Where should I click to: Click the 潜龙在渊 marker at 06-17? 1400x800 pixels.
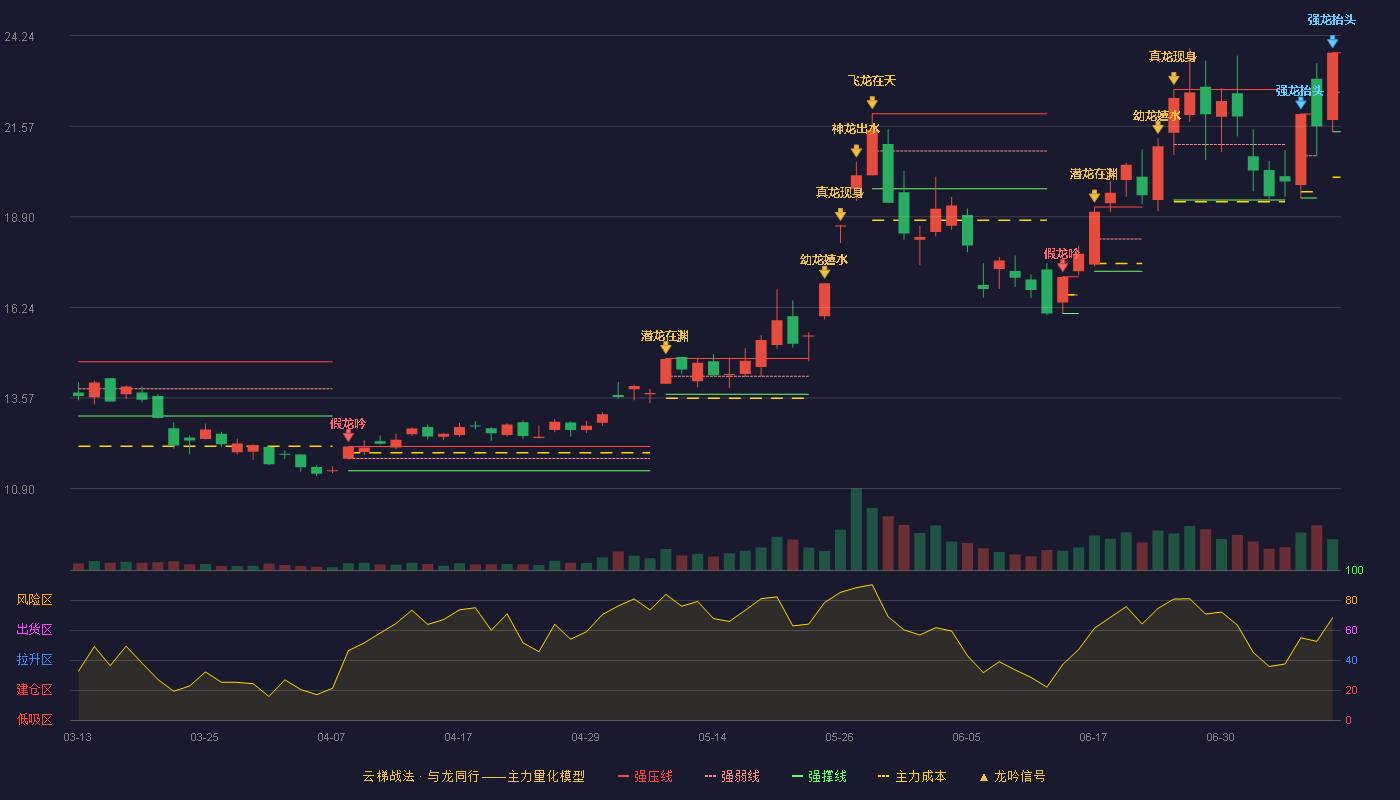[x=1094, y=196]
